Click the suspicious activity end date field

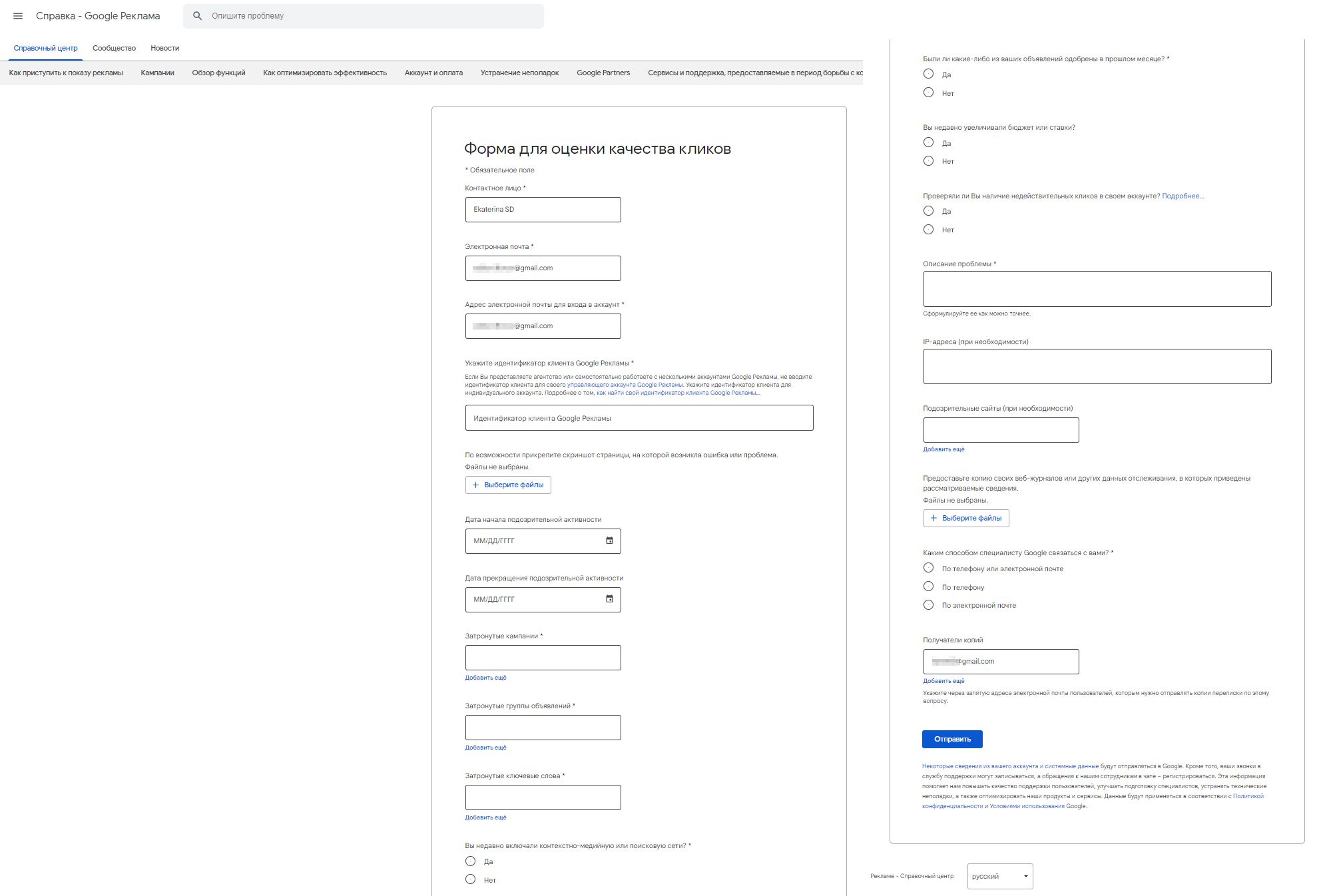(x=543, y=600)
